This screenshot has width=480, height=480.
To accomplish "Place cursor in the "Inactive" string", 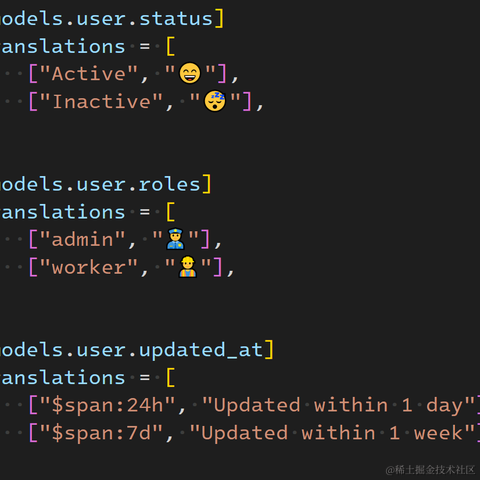I will pos(101,101).
